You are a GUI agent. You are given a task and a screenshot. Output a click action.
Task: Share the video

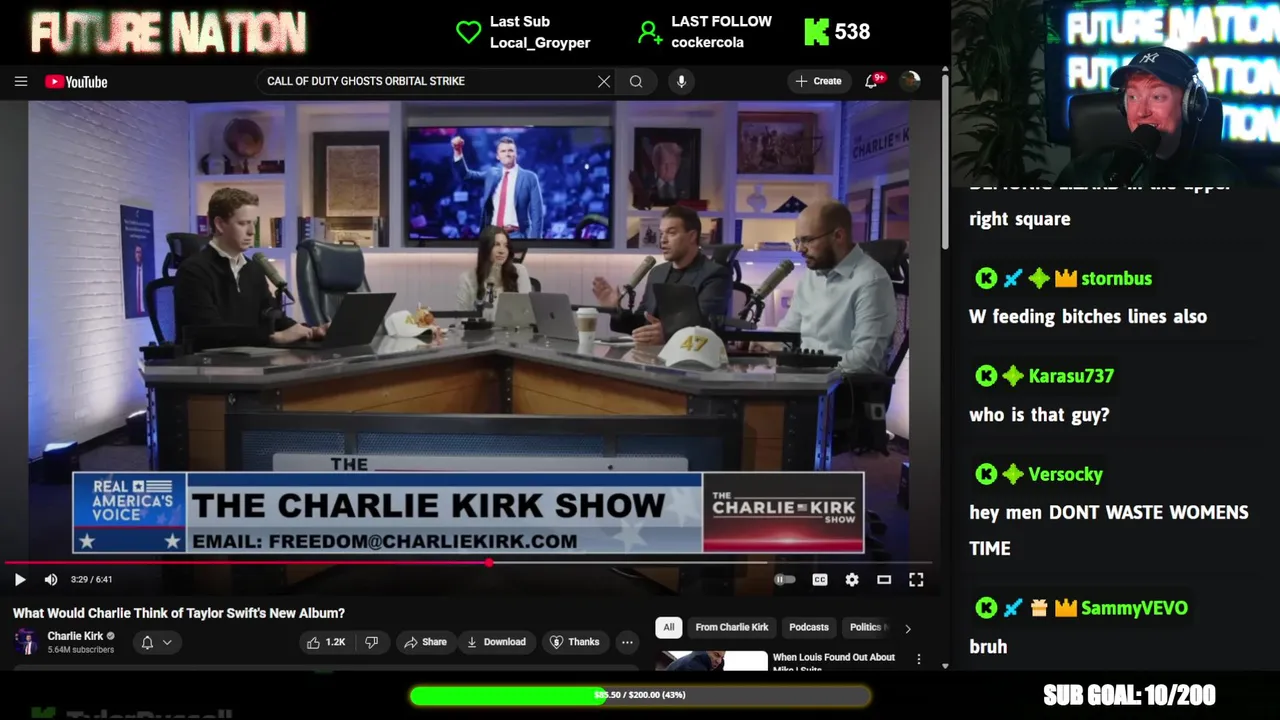425,642
